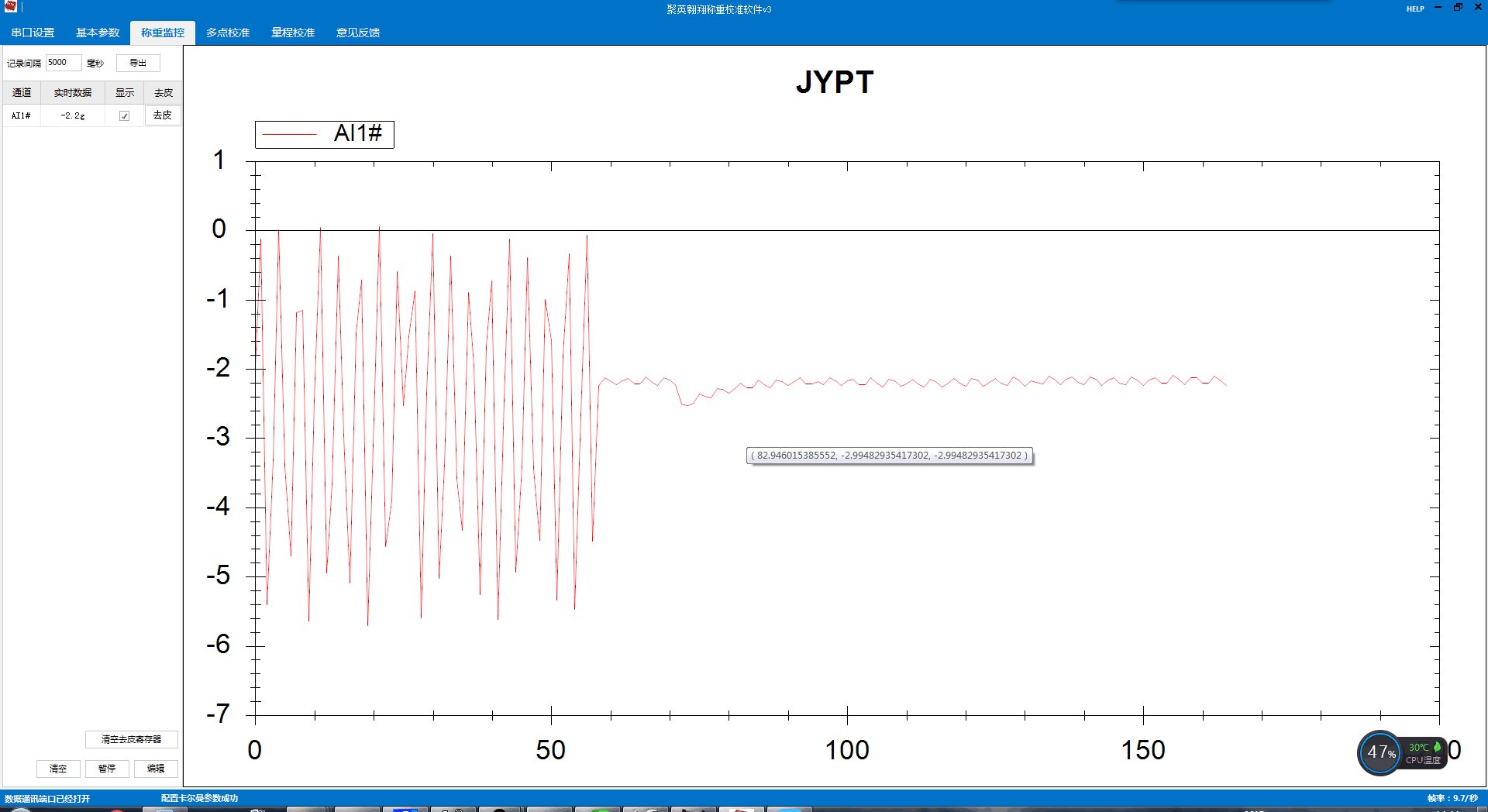Open the 串口设置 tab

pos(33,33)
